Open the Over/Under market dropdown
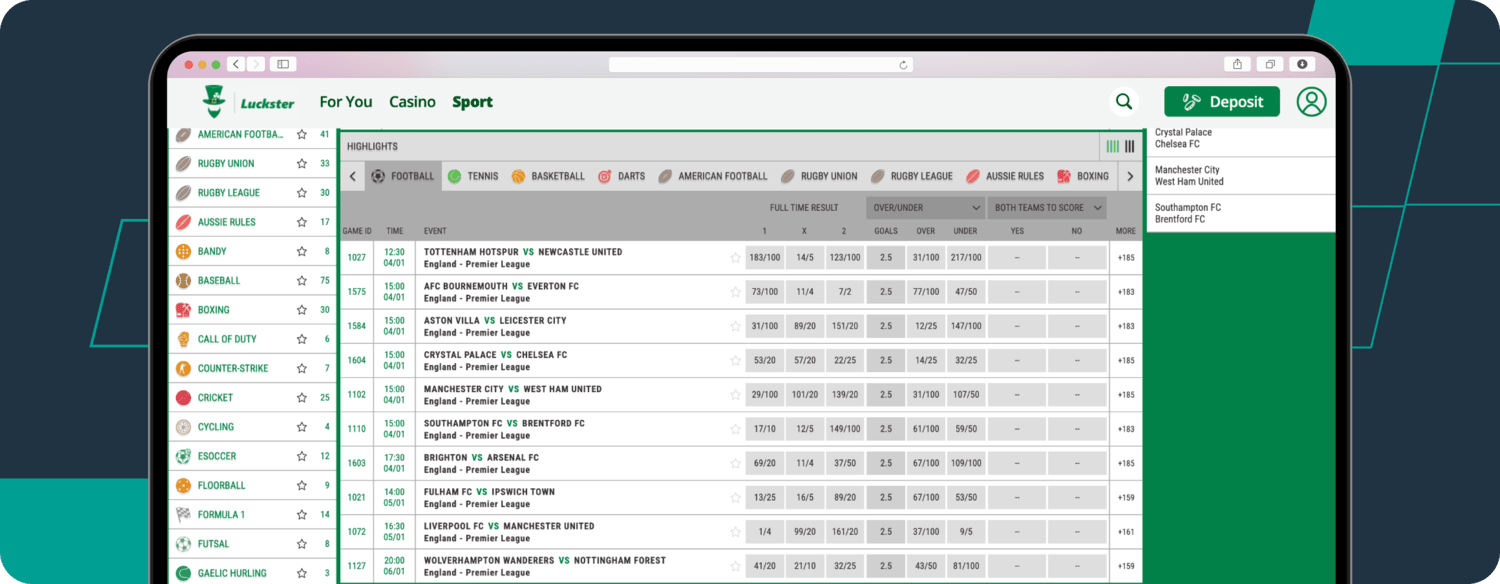 coord(926,208)
